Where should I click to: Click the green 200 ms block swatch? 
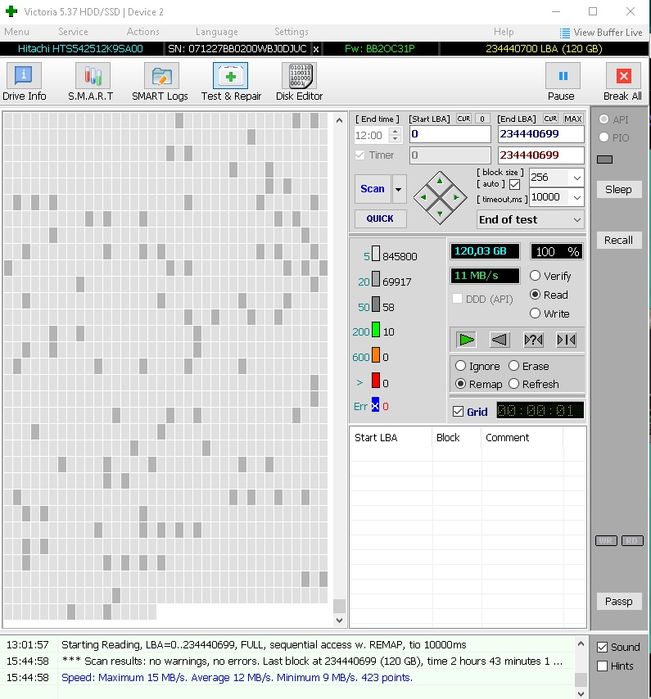(x=376, y=330)
